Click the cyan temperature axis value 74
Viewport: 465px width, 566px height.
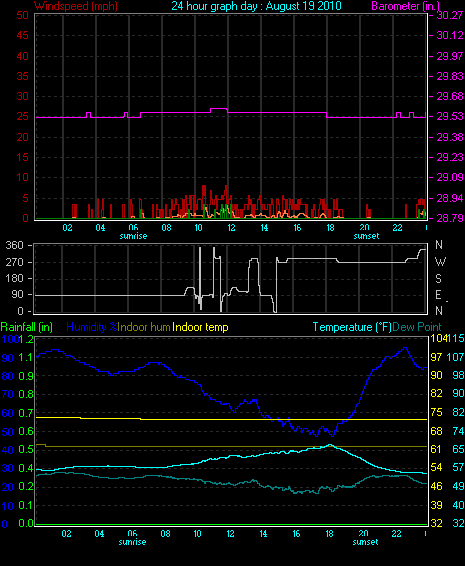coord(459,431)
